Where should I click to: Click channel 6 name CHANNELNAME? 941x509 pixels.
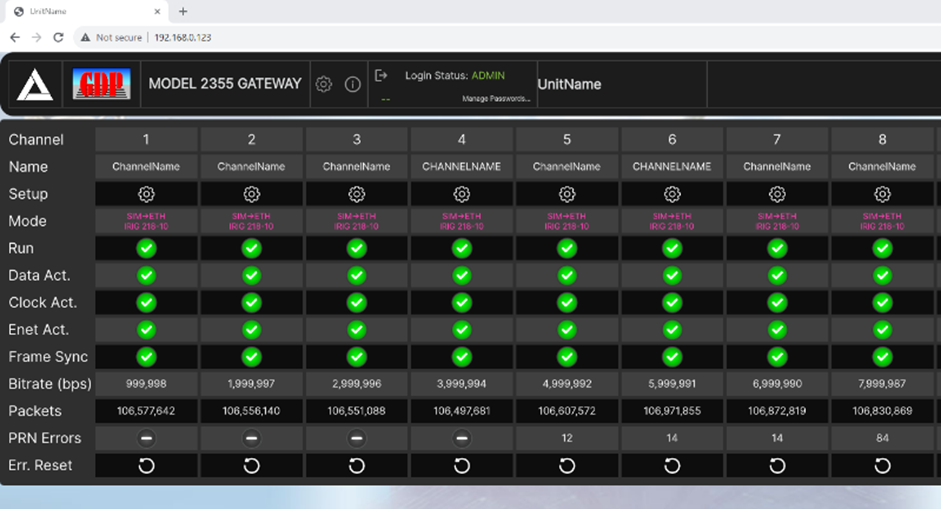tap(672, 167)
